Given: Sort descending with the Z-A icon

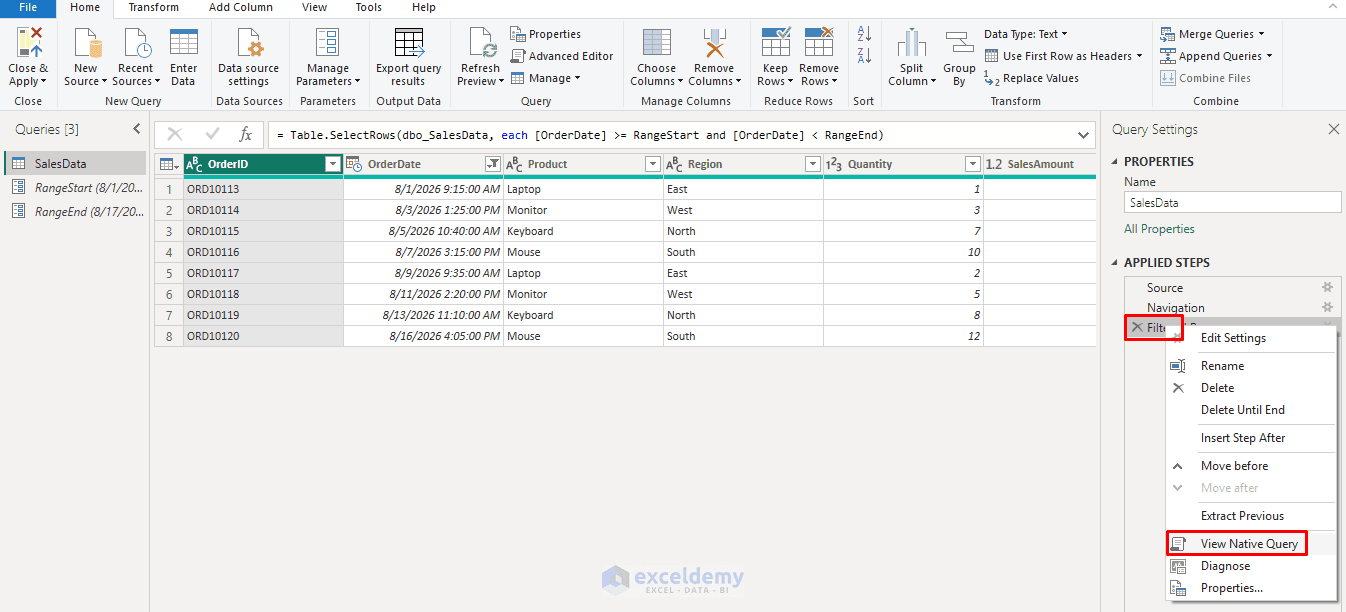Looking at the screenshot, I should tap(865, 56).
